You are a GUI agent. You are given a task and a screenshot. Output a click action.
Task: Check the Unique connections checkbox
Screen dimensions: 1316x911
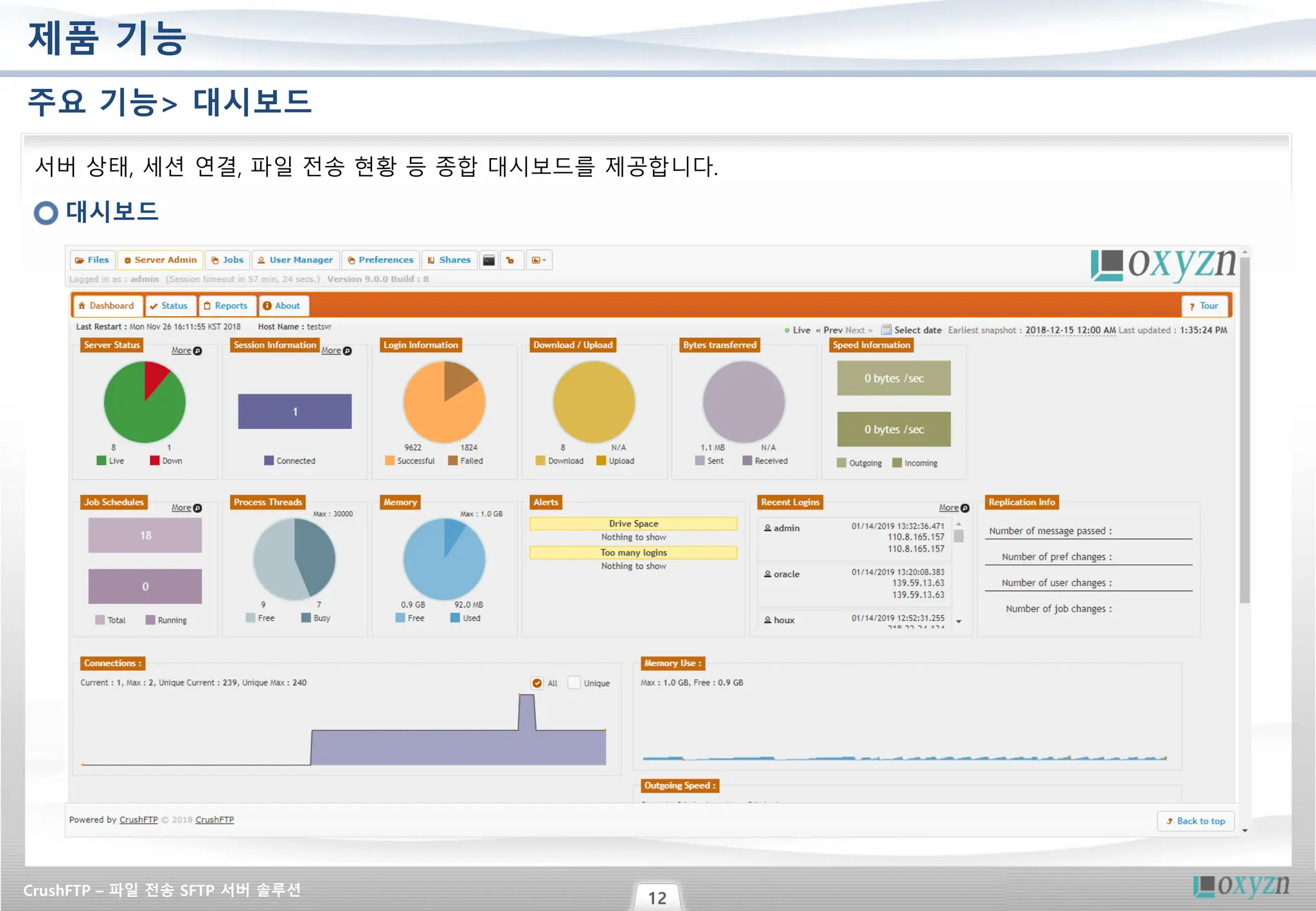coord(574,683)
